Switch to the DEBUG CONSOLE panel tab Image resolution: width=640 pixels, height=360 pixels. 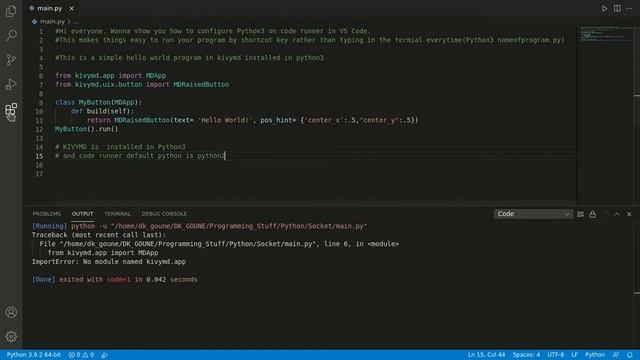click(x=164, y=214)
